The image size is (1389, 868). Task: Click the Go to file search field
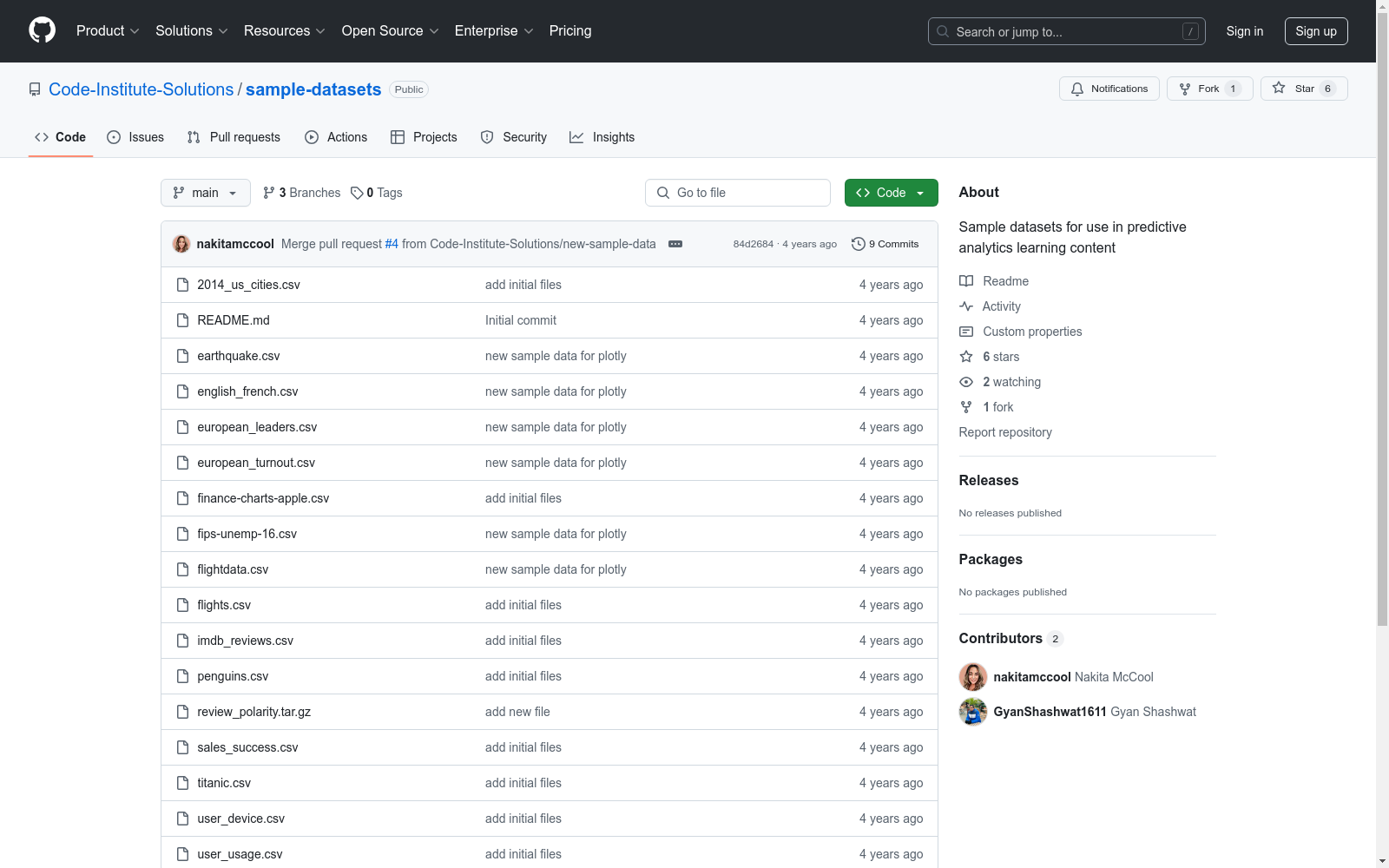pos(738,193)
